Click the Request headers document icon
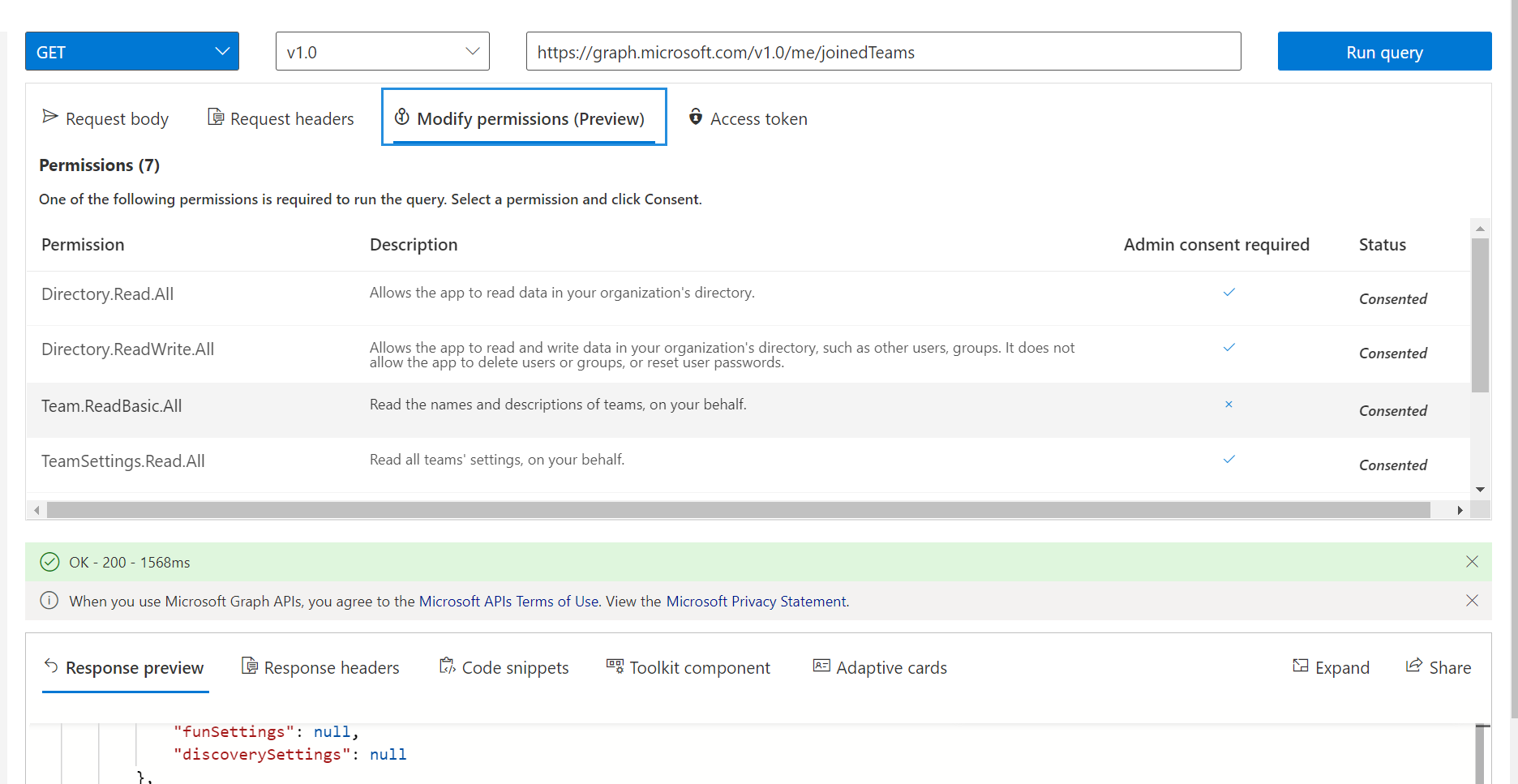Screen dimensions: 1518x784 pyautogui.click(x=216, y=117)
